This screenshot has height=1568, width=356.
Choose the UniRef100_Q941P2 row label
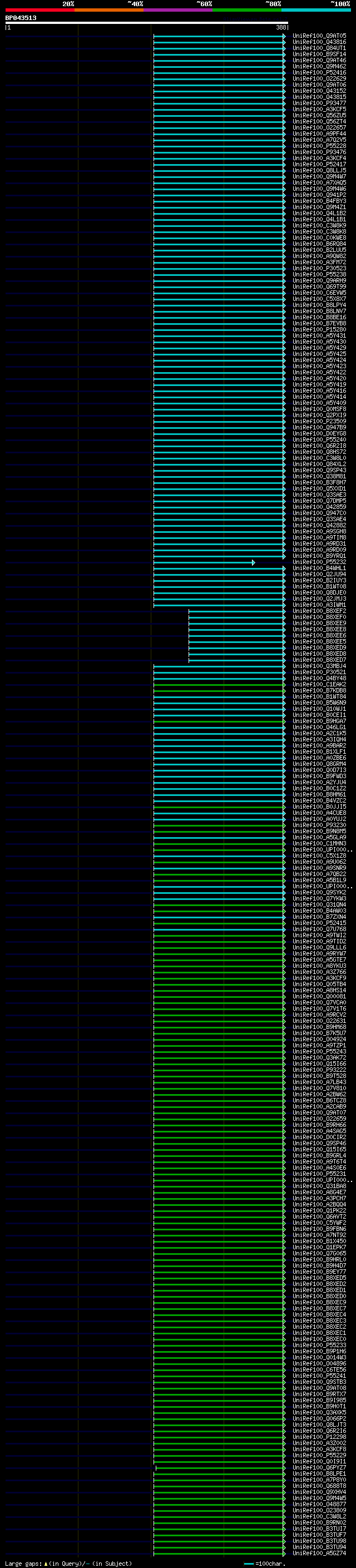[319, 195]
